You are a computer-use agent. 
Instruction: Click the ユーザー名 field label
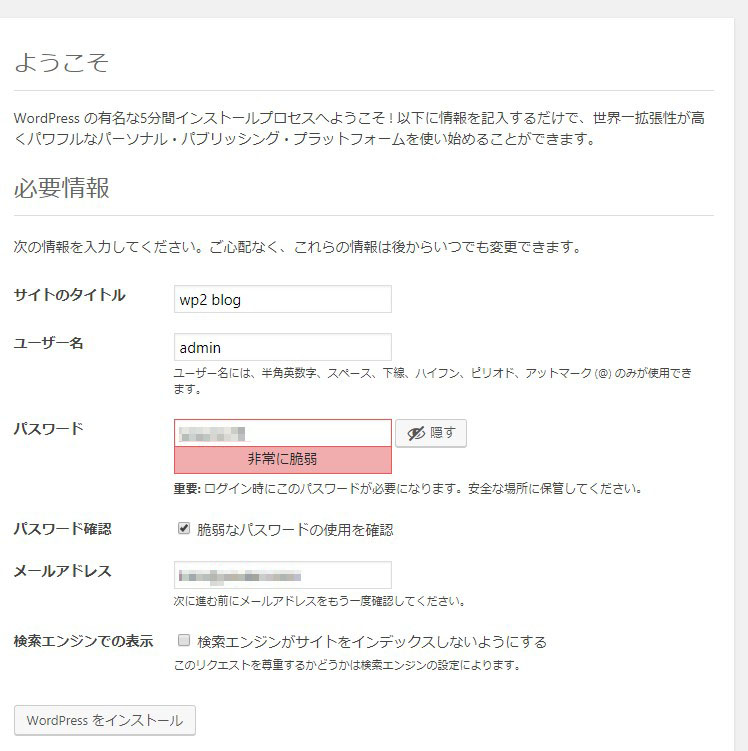pos(49,343)
